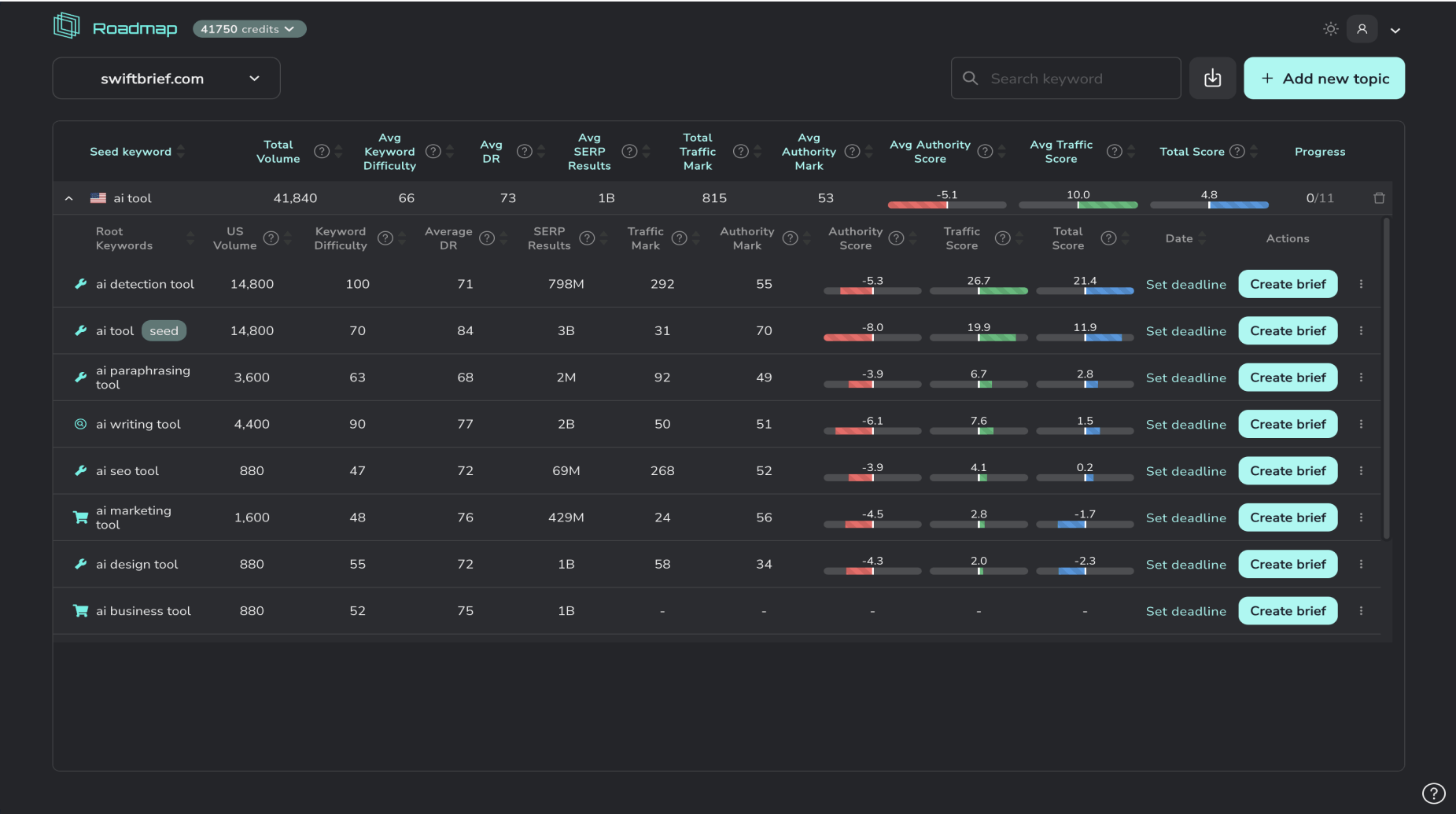Click the export/download icon next to search
The height and width of the screenshot is (814, 1456).
pyautogui.click(x=1212, y=77)
